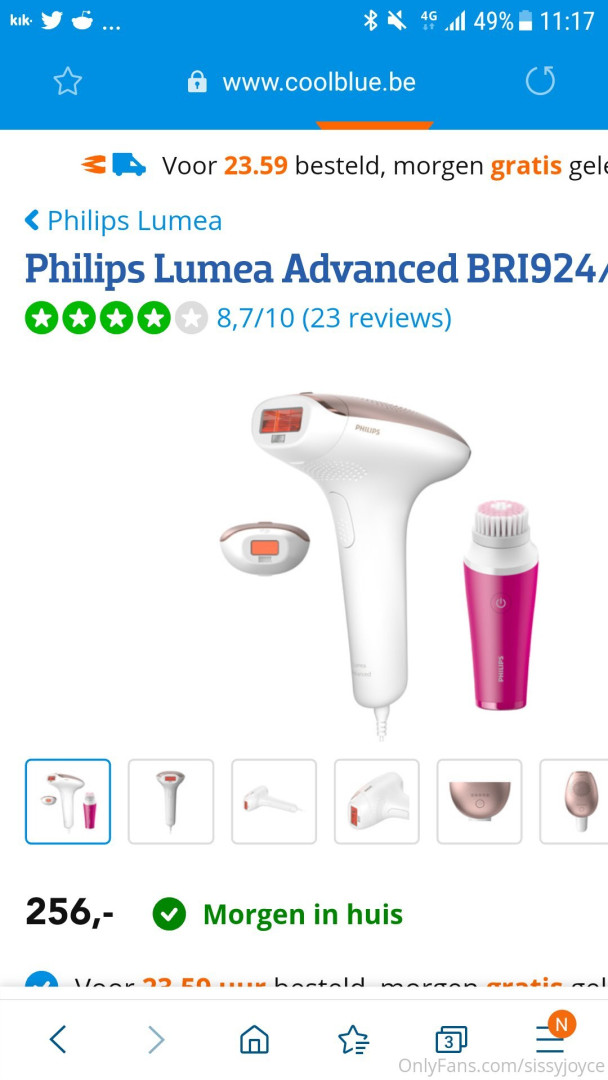Open the Twitter notification in status bar

pyautogui.click(x=52, y=21)
